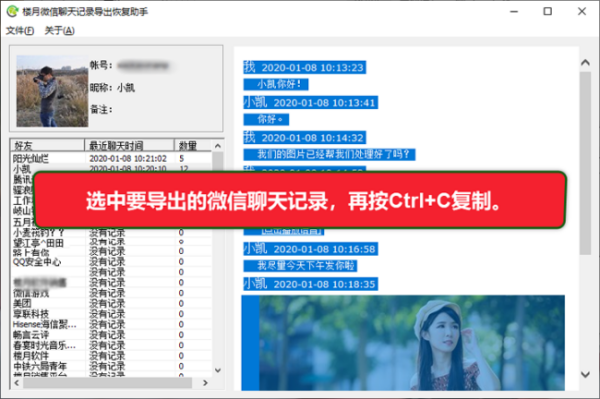Click timestamp 2020-01-08 10:21:02 cell
Viewport: 600px width, 399px height.
pos(128,158)
